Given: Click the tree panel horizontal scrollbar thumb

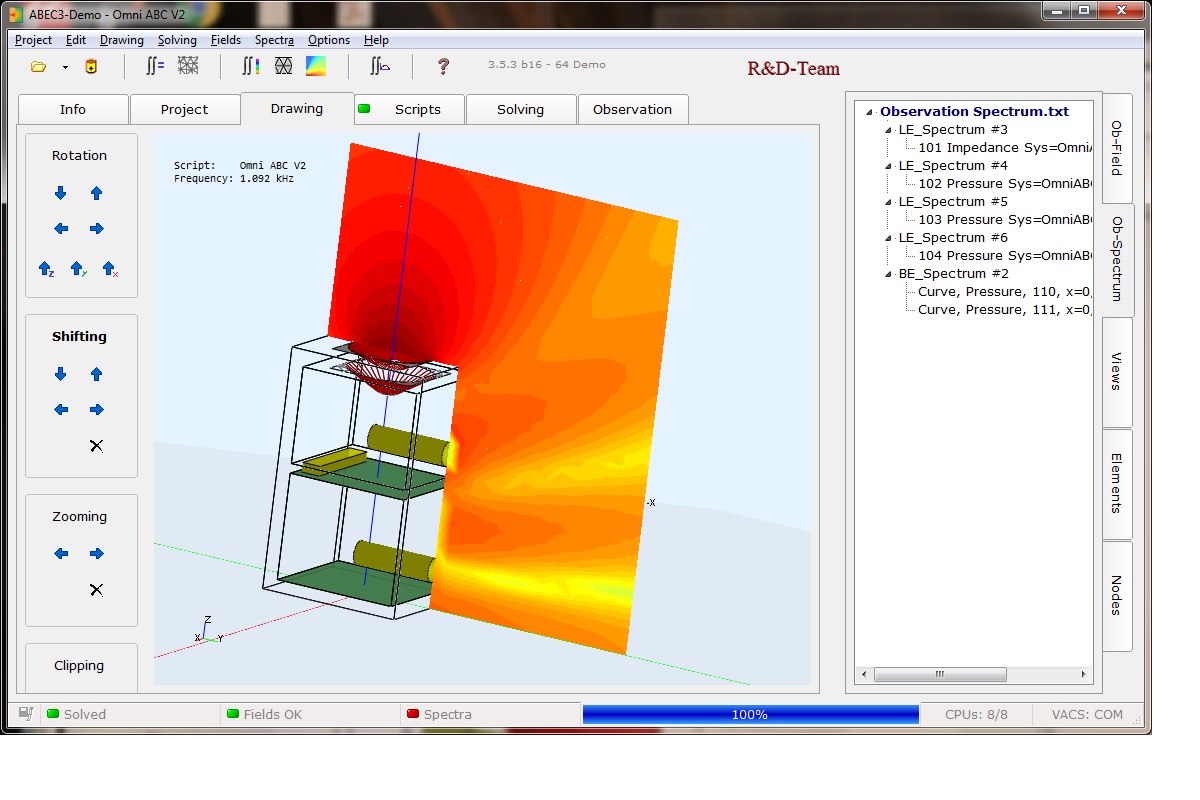Looking at the screenshot, I should point(940,675).
